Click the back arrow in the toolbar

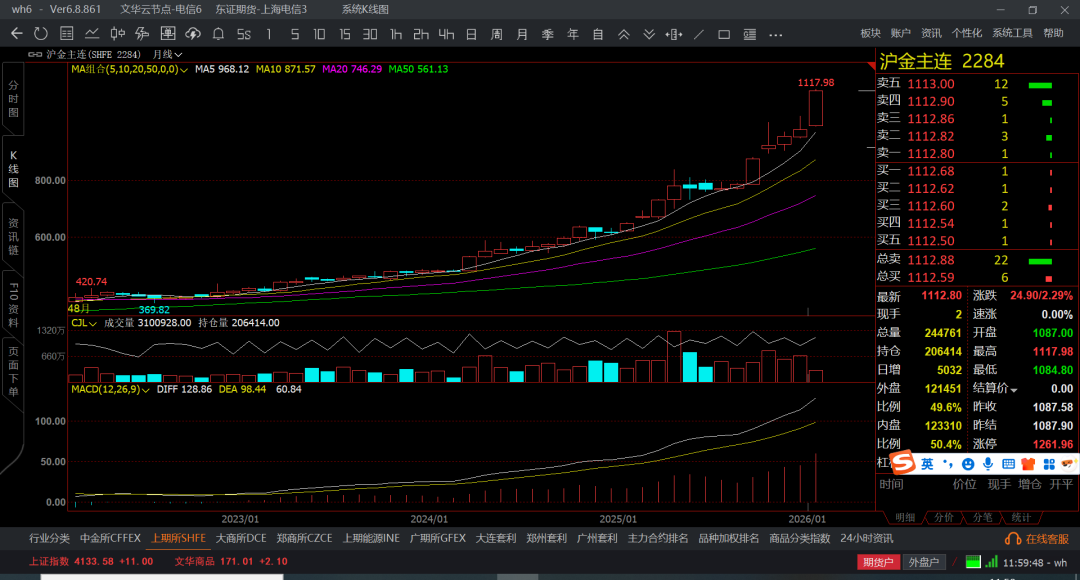(x=16, y=34)
